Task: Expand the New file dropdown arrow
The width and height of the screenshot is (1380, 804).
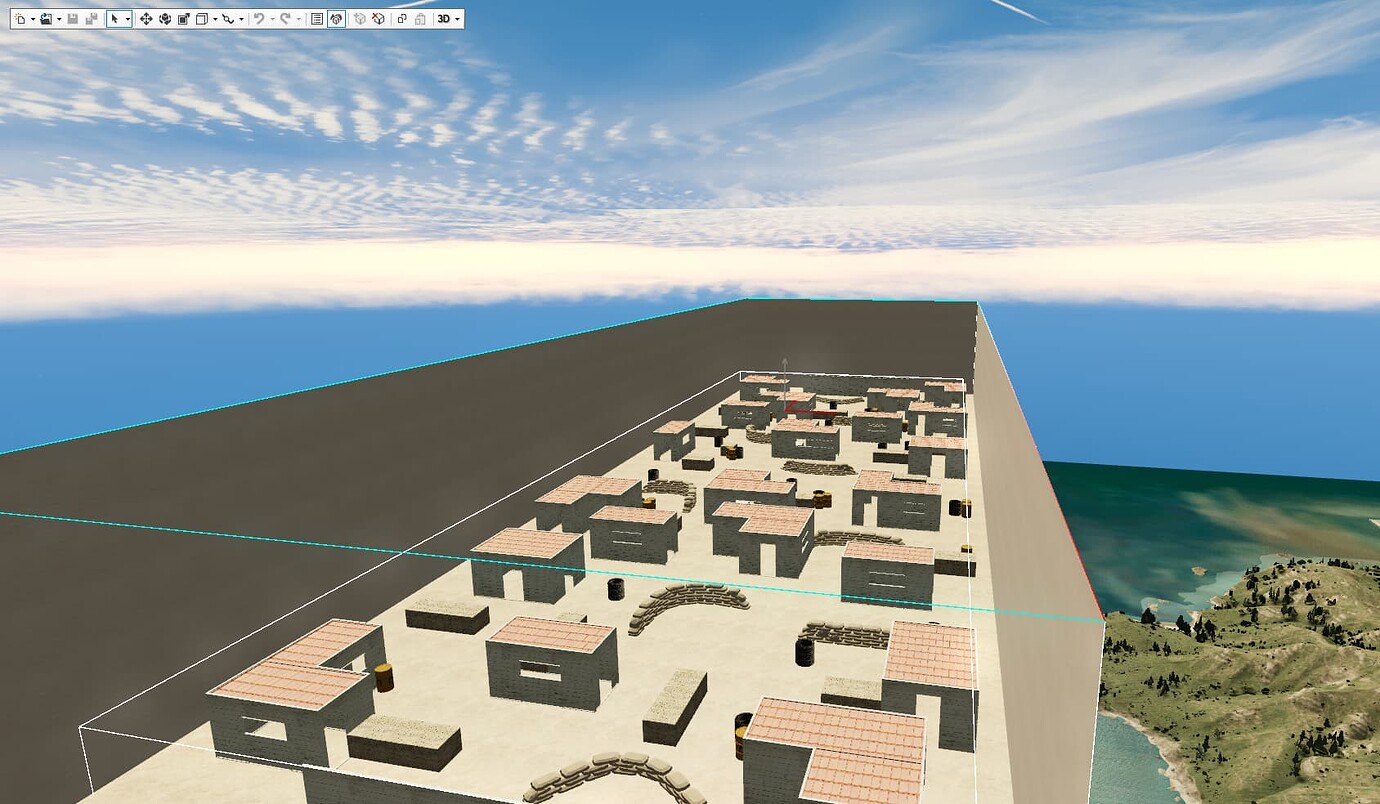Action: point(33,19)
